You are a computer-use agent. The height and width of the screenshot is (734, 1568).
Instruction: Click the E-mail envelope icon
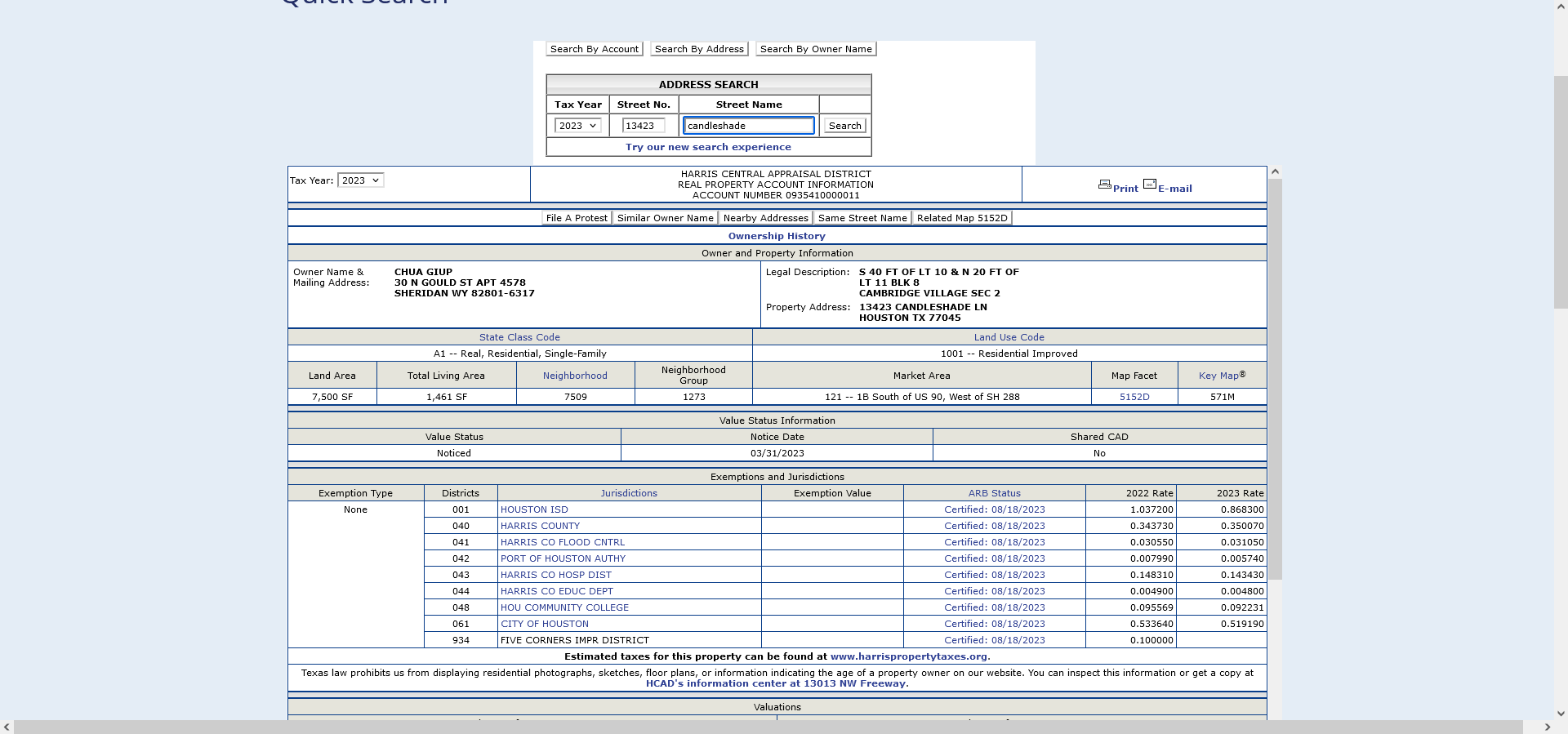coord(1150,185)
